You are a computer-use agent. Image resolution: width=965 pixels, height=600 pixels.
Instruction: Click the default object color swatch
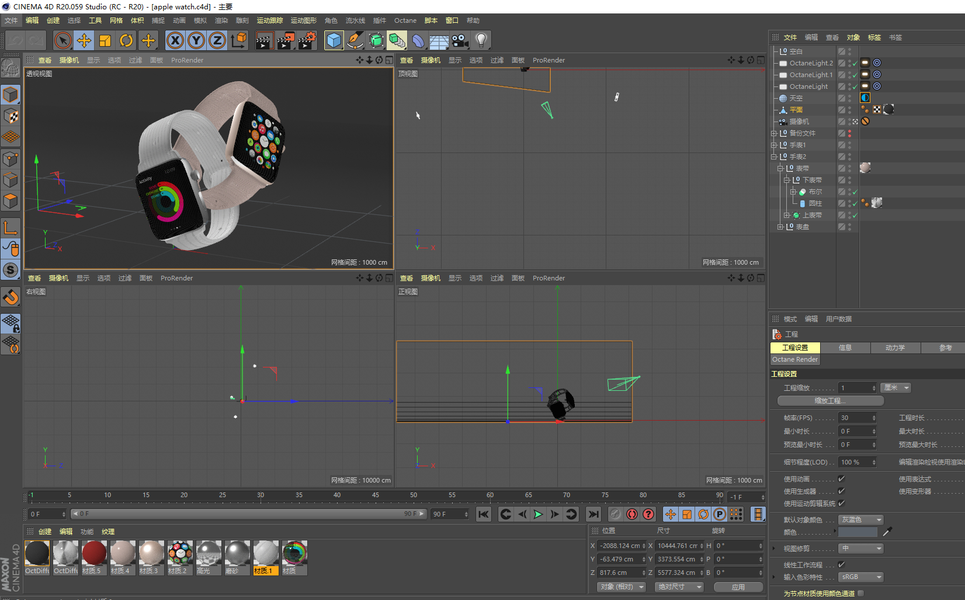tap(858, 532)
